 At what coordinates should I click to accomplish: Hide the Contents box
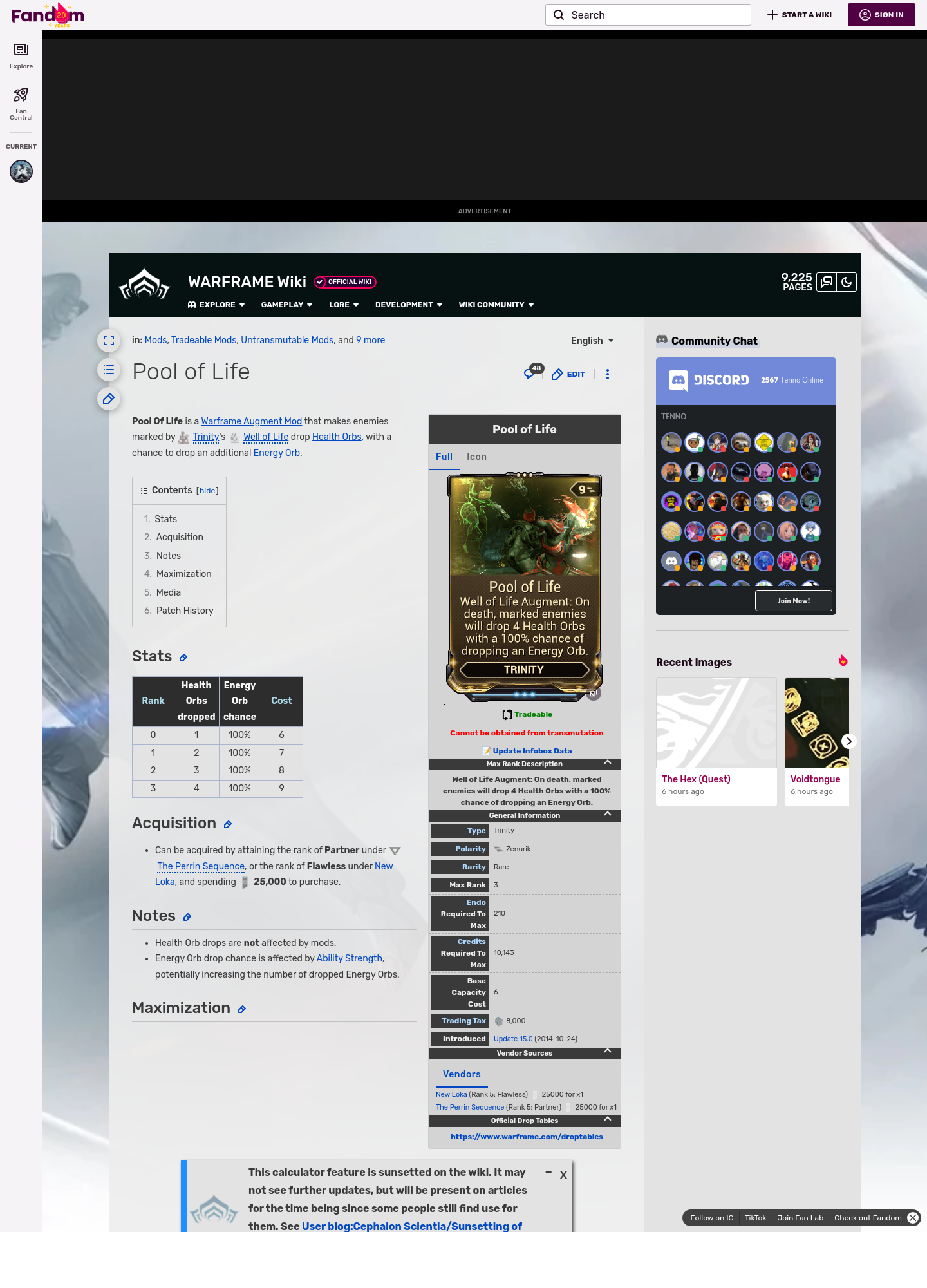(x=207, y=491)
